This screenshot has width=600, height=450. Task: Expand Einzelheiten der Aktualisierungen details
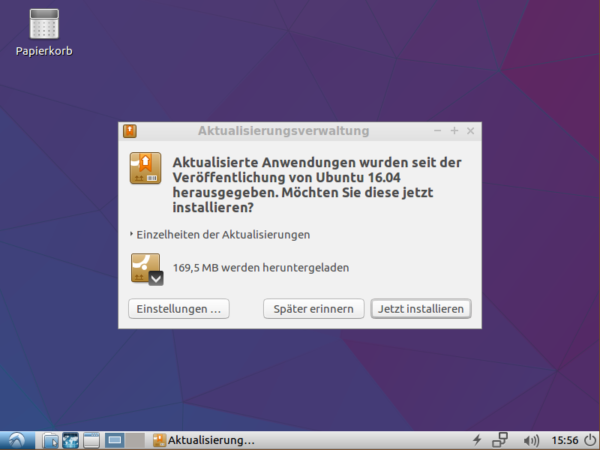220,235
